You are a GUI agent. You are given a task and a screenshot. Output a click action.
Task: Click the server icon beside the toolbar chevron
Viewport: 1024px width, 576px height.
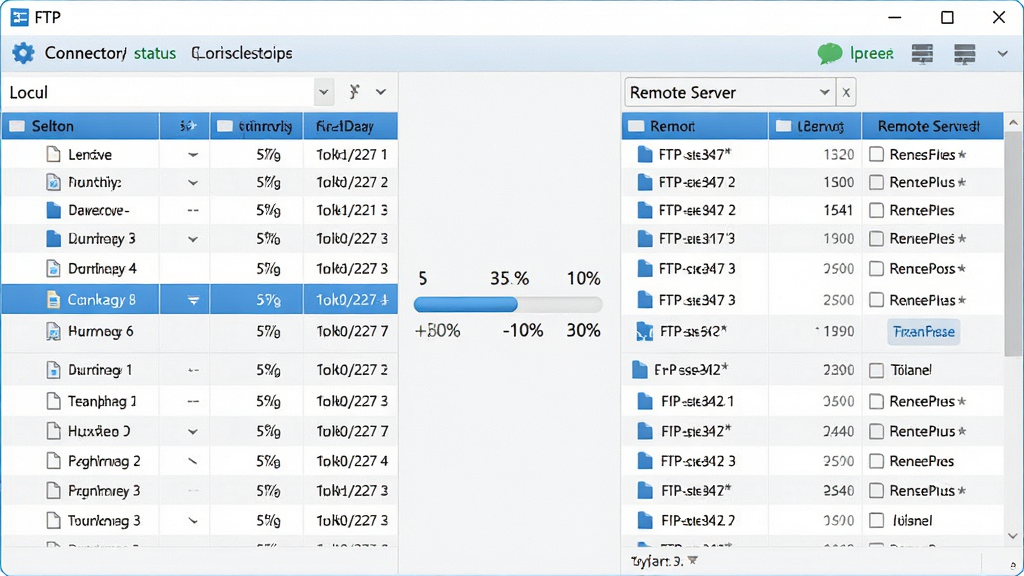coord(965,54)
